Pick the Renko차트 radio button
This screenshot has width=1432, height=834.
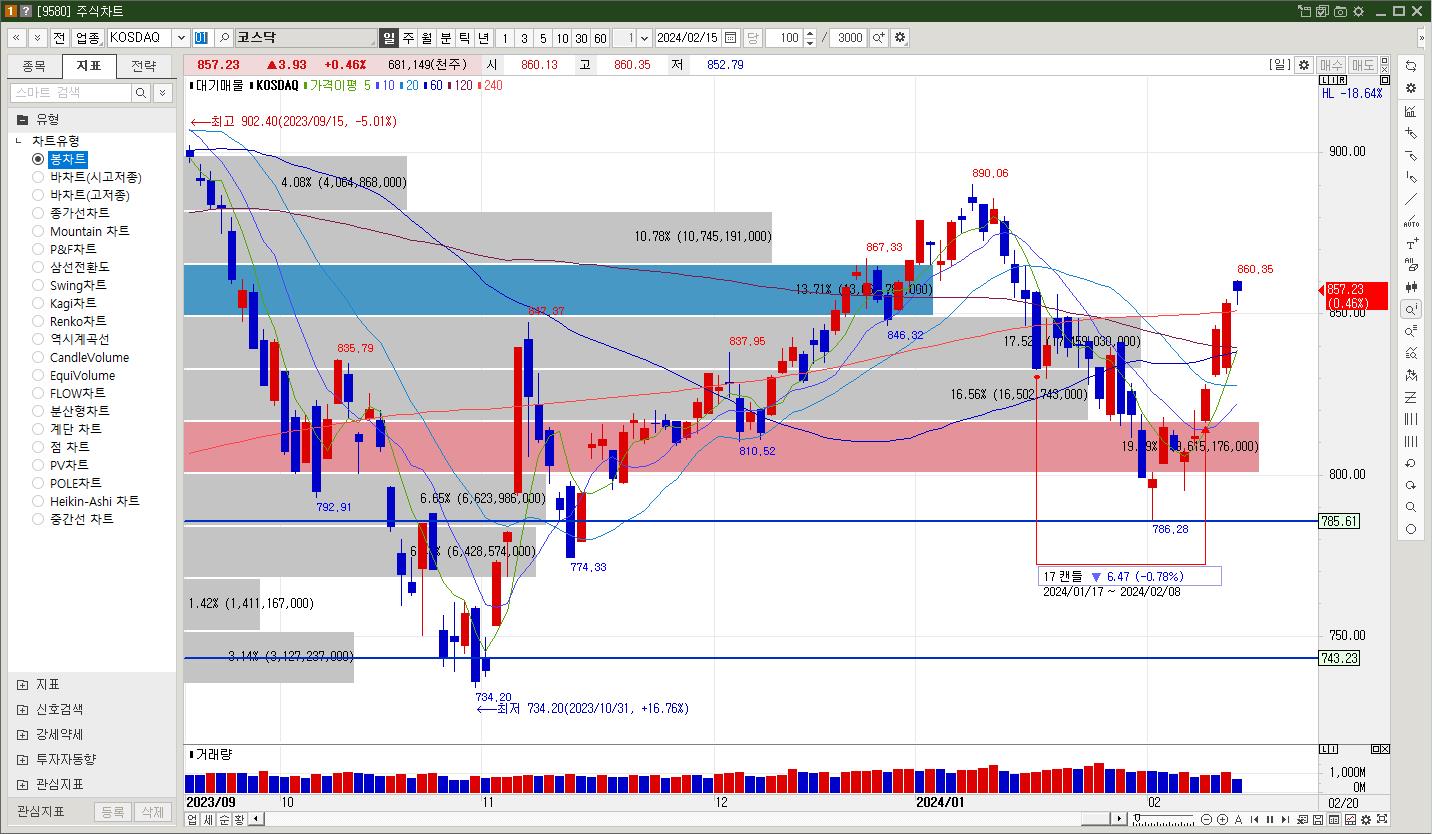pyautogui.click(x=38, y=321)
